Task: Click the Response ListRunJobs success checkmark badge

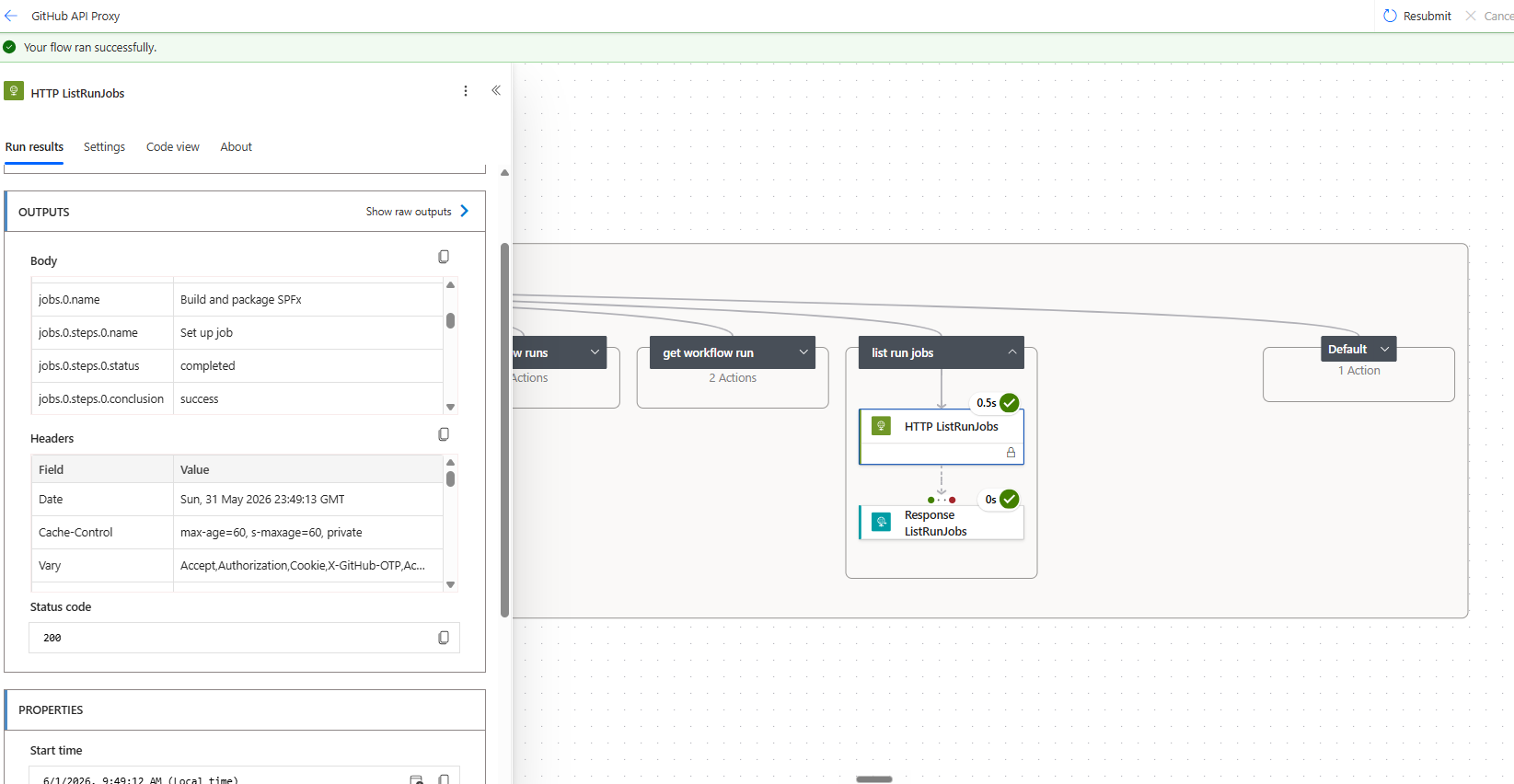Action: coord(1010,499)
